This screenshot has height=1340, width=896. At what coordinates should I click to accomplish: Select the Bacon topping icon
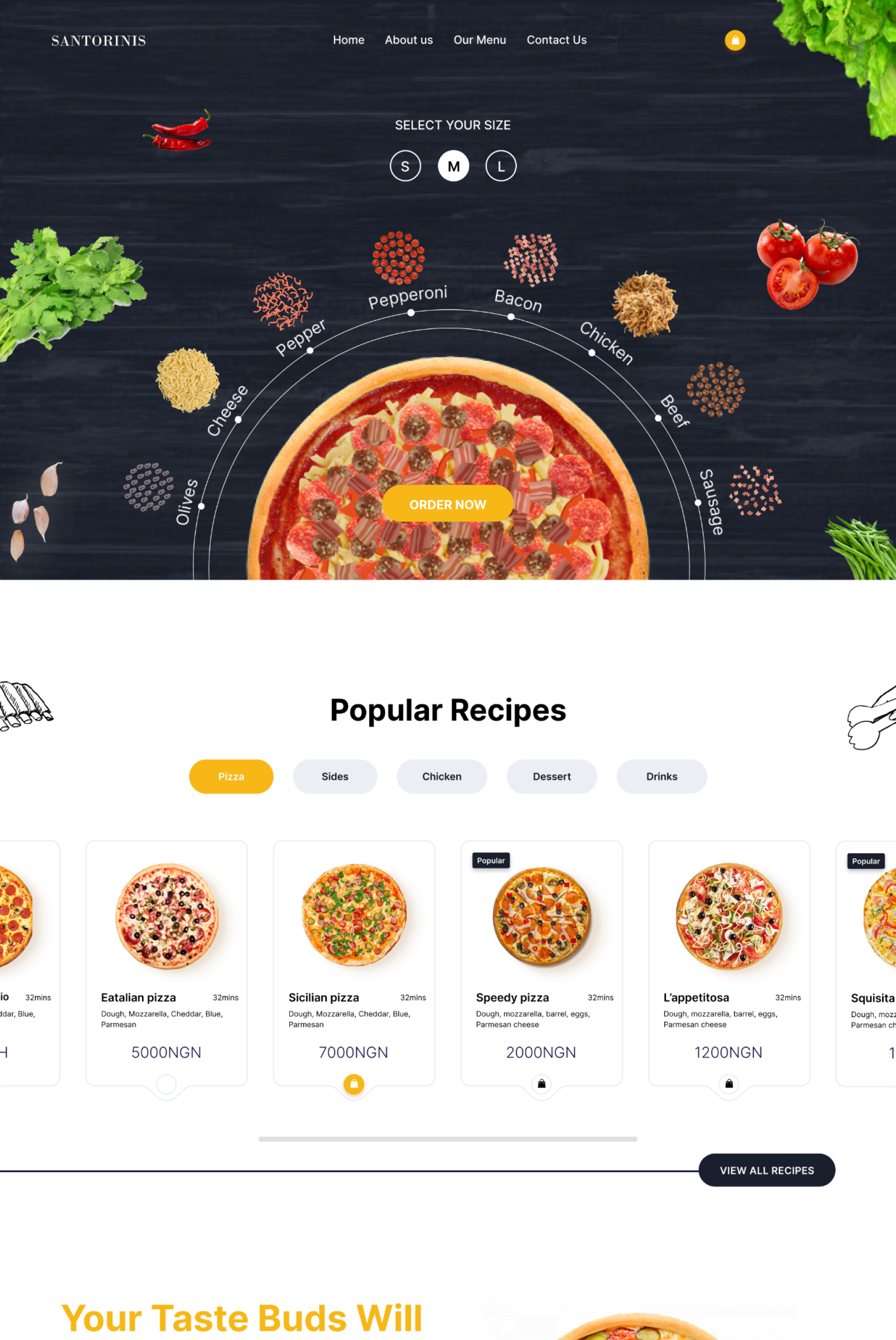531,260
